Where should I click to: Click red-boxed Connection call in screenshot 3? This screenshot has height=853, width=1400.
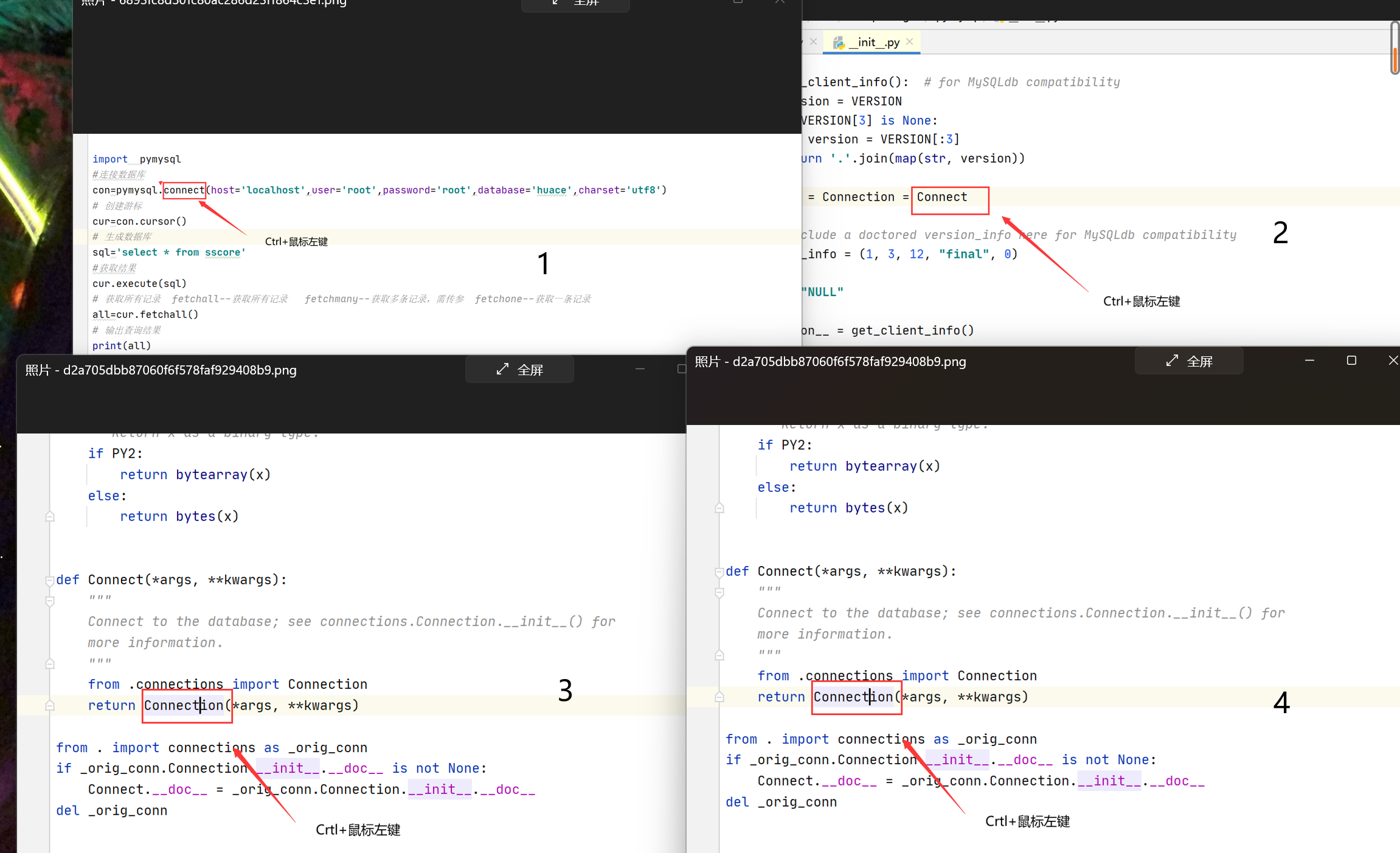pyautogui.click(x=183, y=705)
